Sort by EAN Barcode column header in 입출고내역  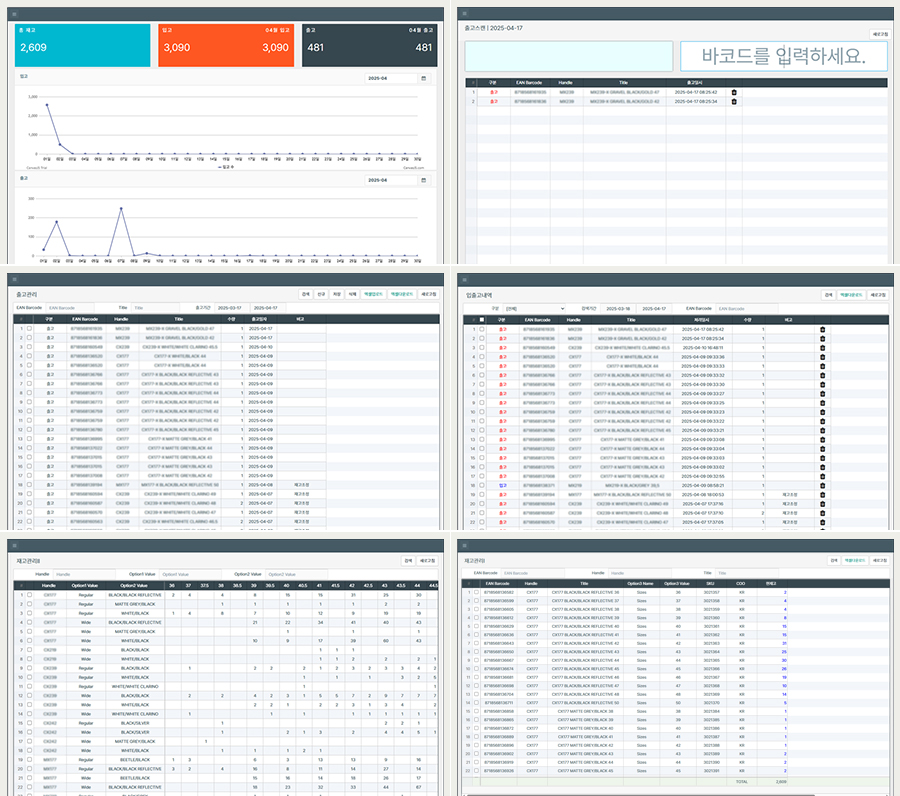(x=538, y=320)
